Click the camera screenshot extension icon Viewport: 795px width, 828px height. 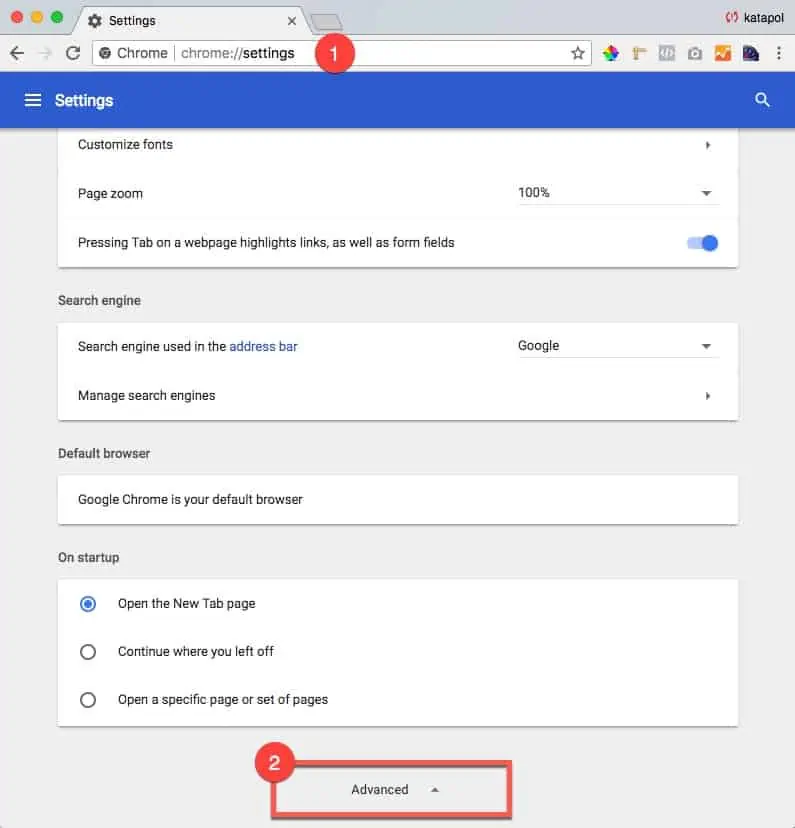695,53
